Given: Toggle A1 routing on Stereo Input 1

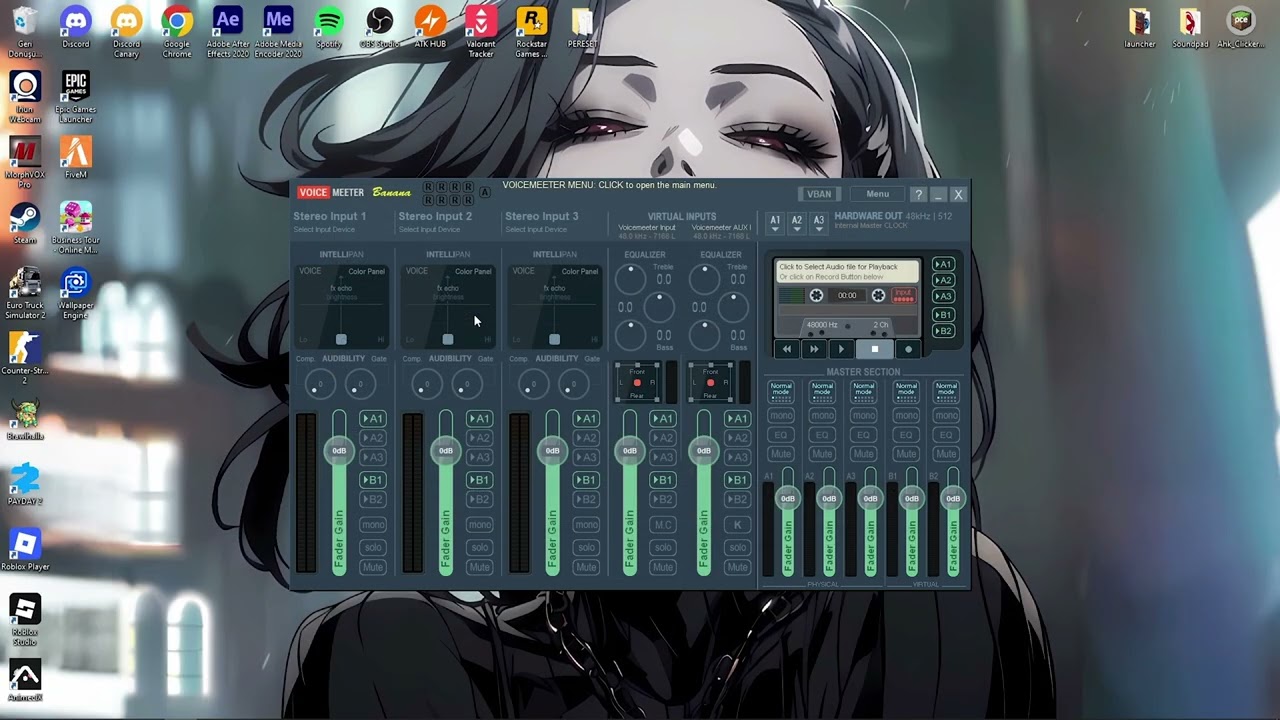Looking at the screenshot, I should (372, 419).
